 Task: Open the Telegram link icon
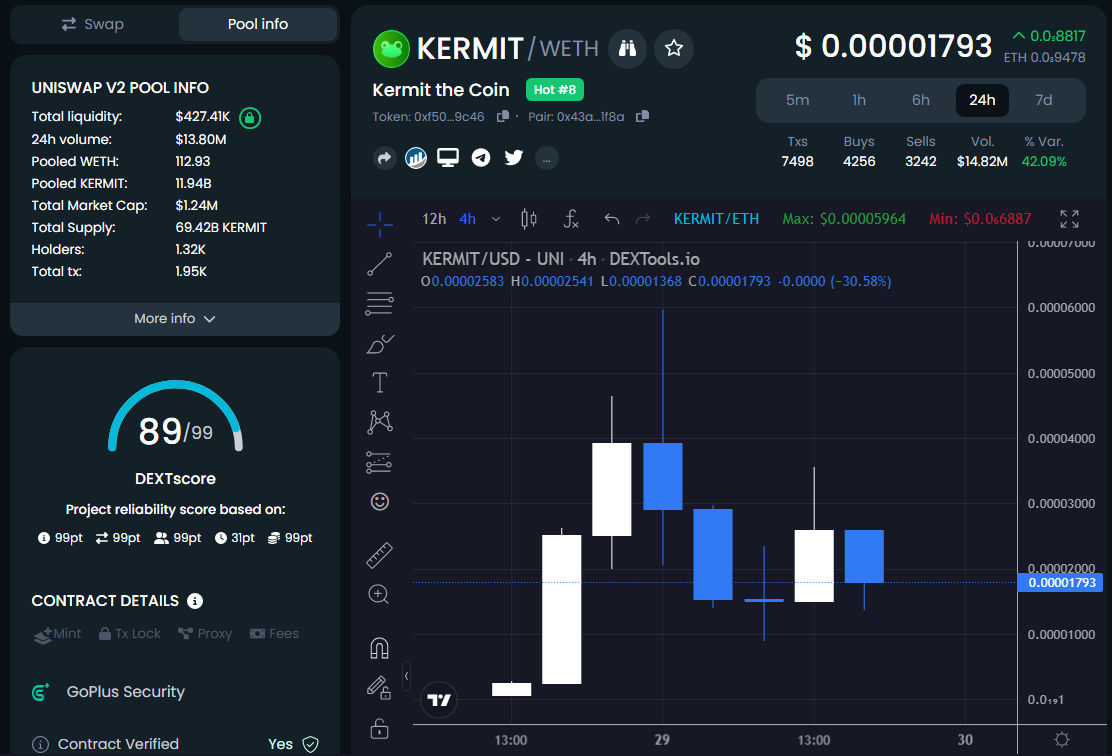(x=481, y=157)
